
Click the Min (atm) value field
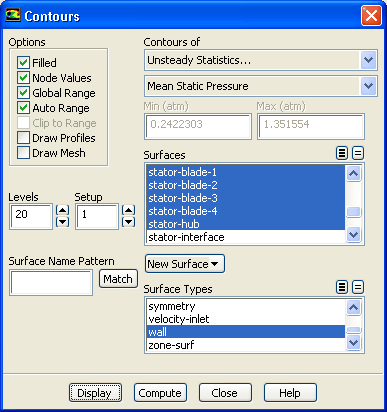[198, 126]
